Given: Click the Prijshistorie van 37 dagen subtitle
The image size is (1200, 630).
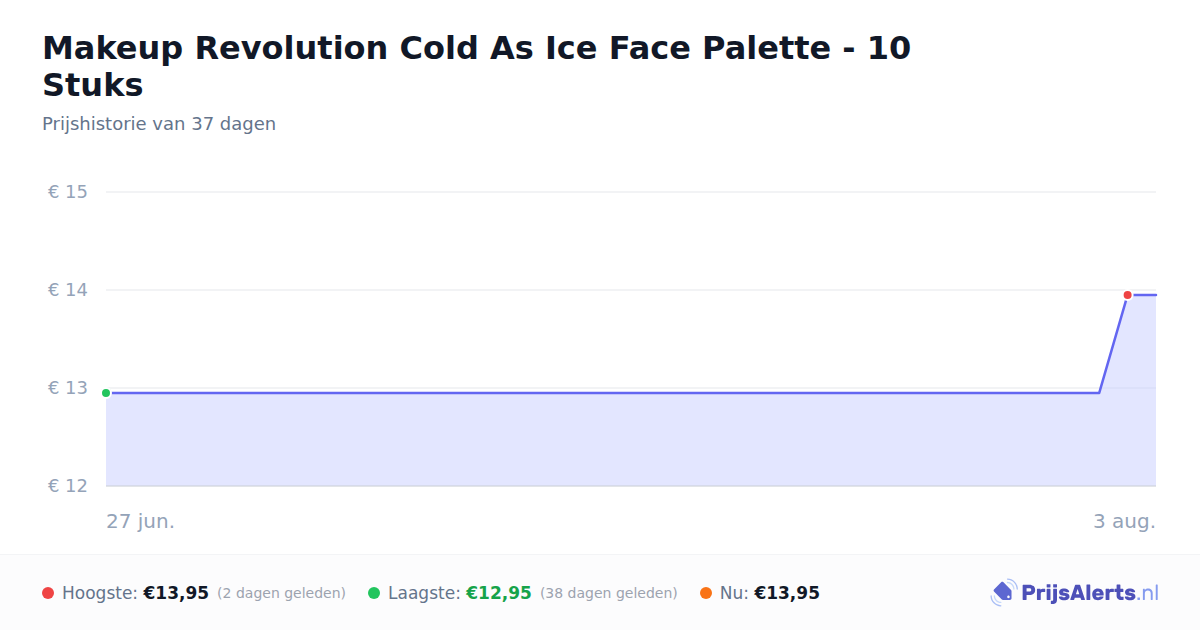Looking at the screenshot, I should (x=159, y=124).
